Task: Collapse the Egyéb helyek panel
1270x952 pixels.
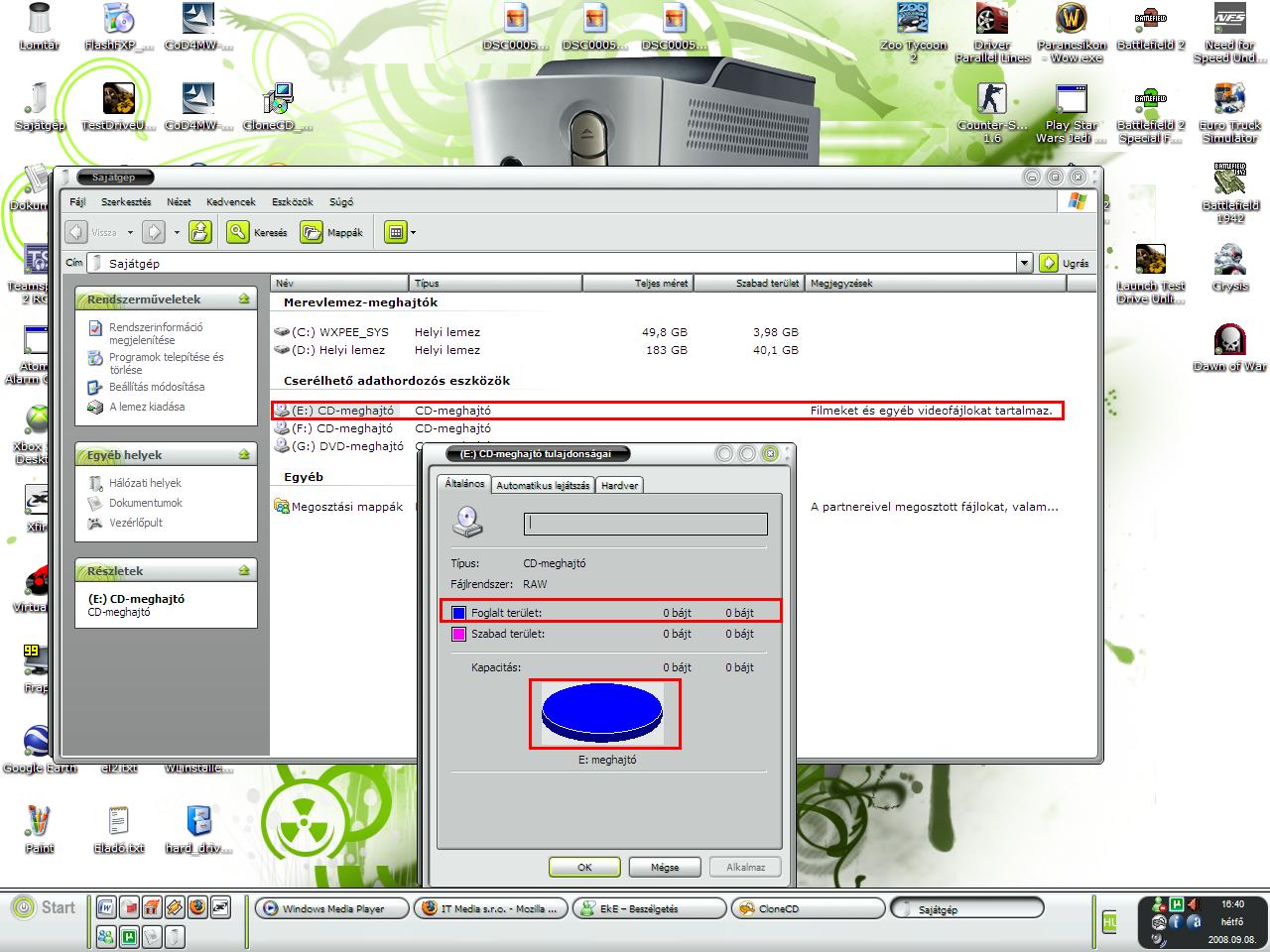Action: (x=244, y=455)
